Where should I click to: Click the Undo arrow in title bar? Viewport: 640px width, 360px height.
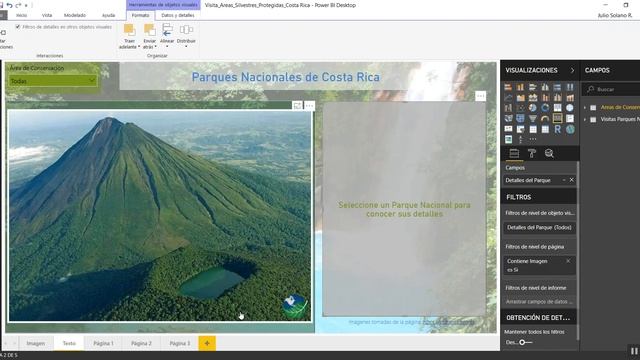coord(9,5)
